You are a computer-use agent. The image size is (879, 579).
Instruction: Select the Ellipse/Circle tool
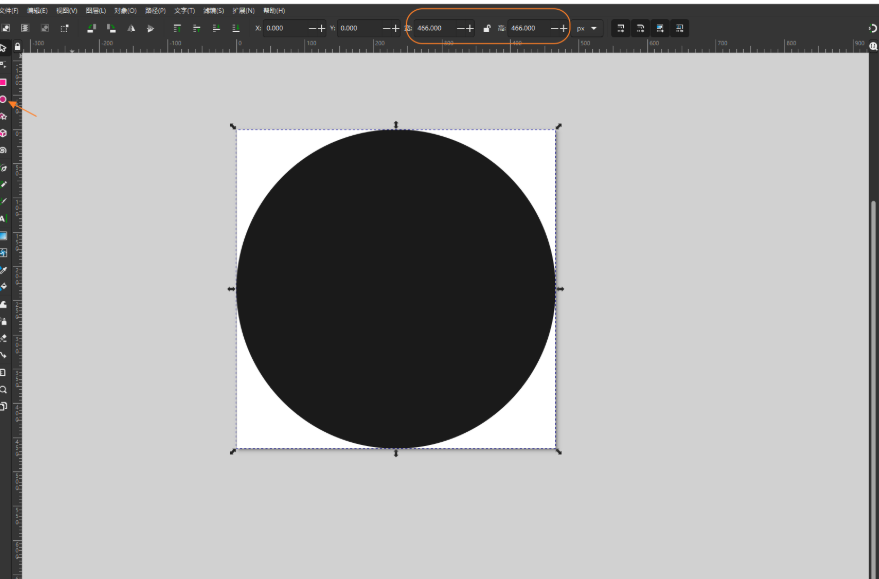tap(3, 99)
